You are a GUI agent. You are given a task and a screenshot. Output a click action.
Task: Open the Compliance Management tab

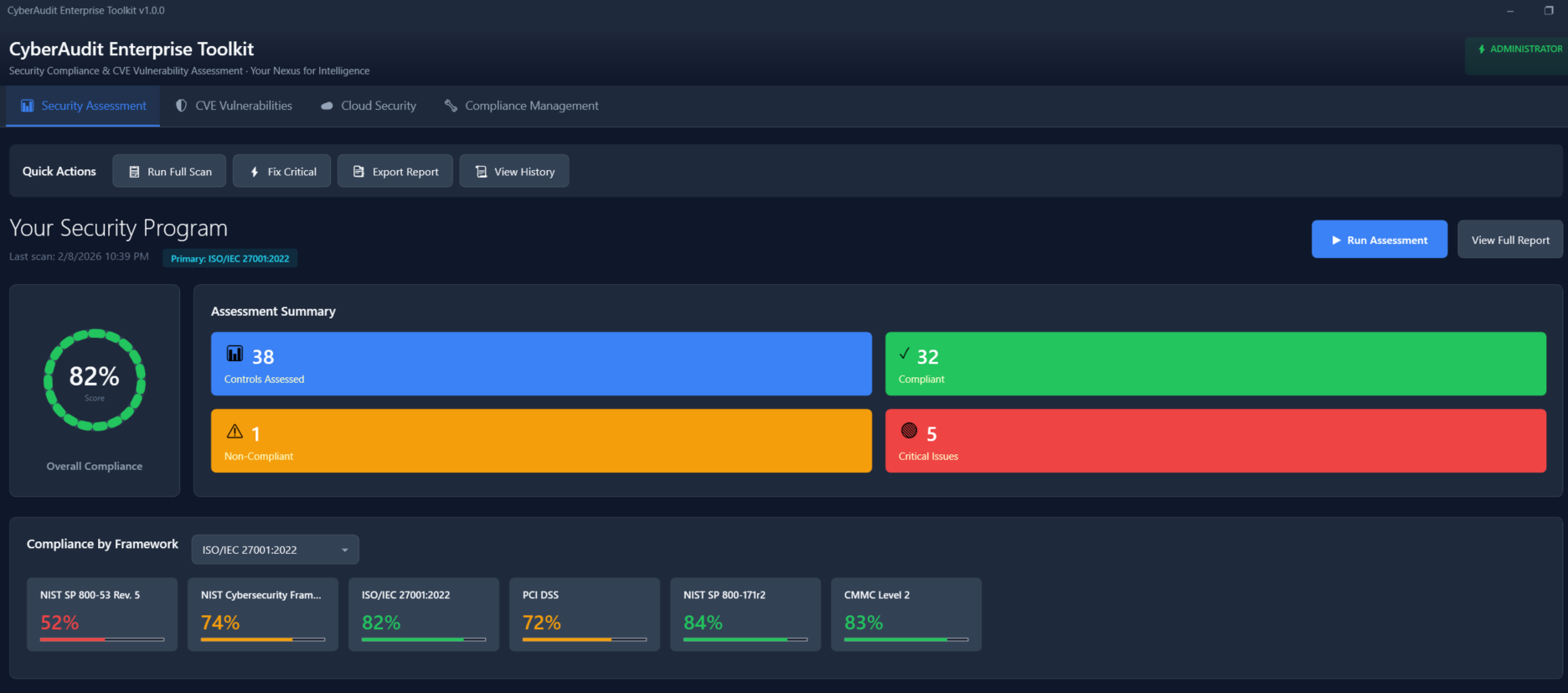tap(521, 106)
